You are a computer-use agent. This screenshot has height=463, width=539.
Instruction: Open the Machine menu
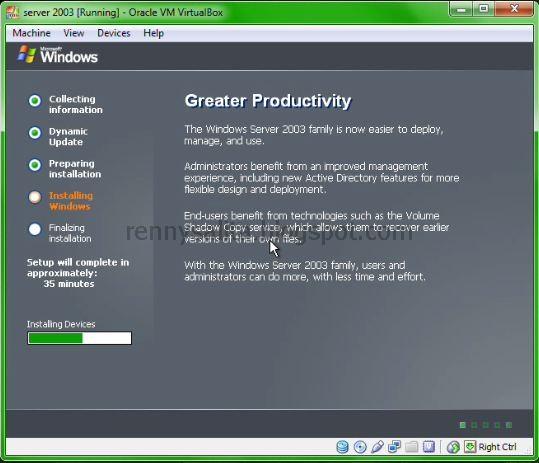[x=31, y=33]
